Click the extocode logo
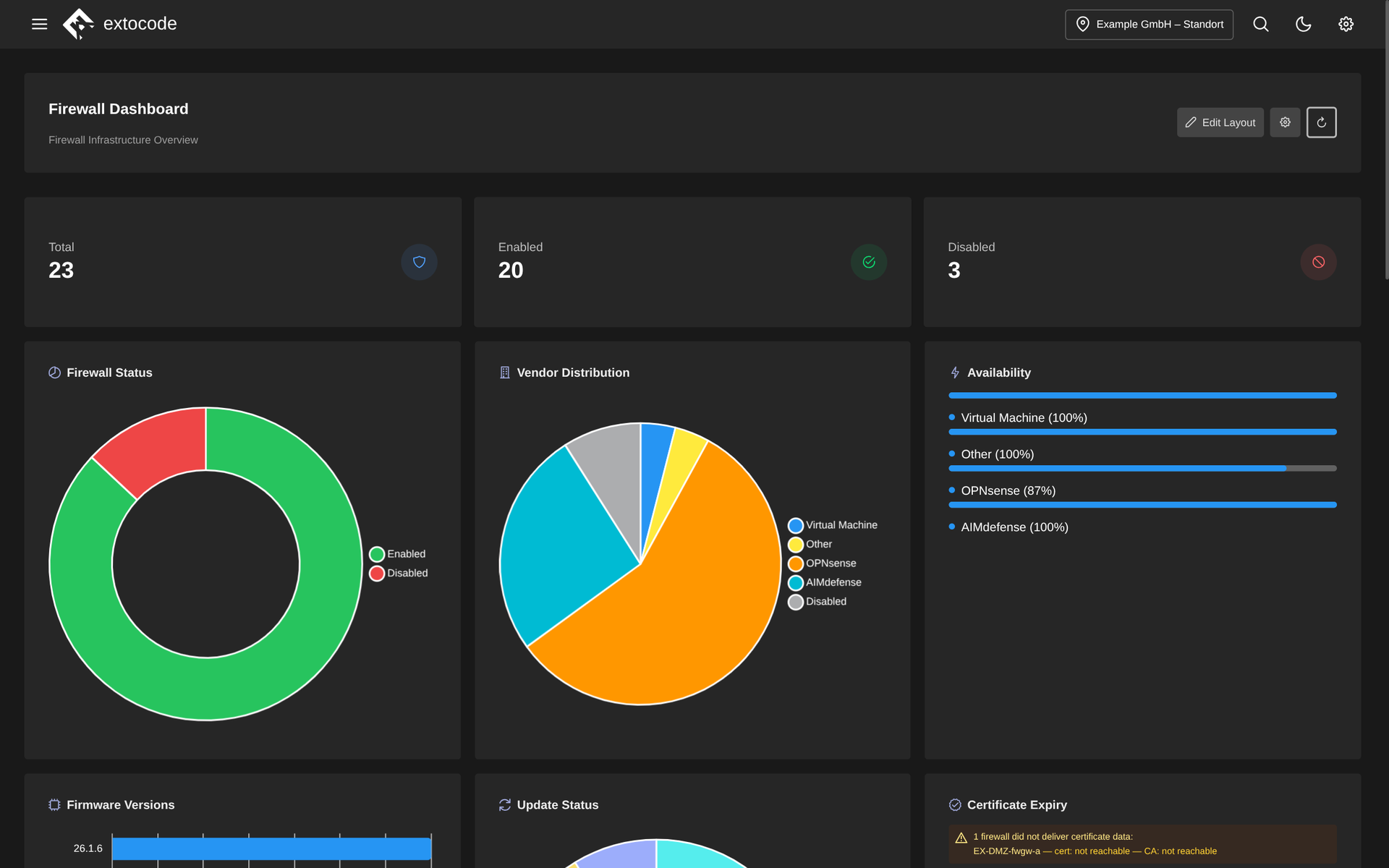Viewport: 1389px width, 868px height. 120,24
